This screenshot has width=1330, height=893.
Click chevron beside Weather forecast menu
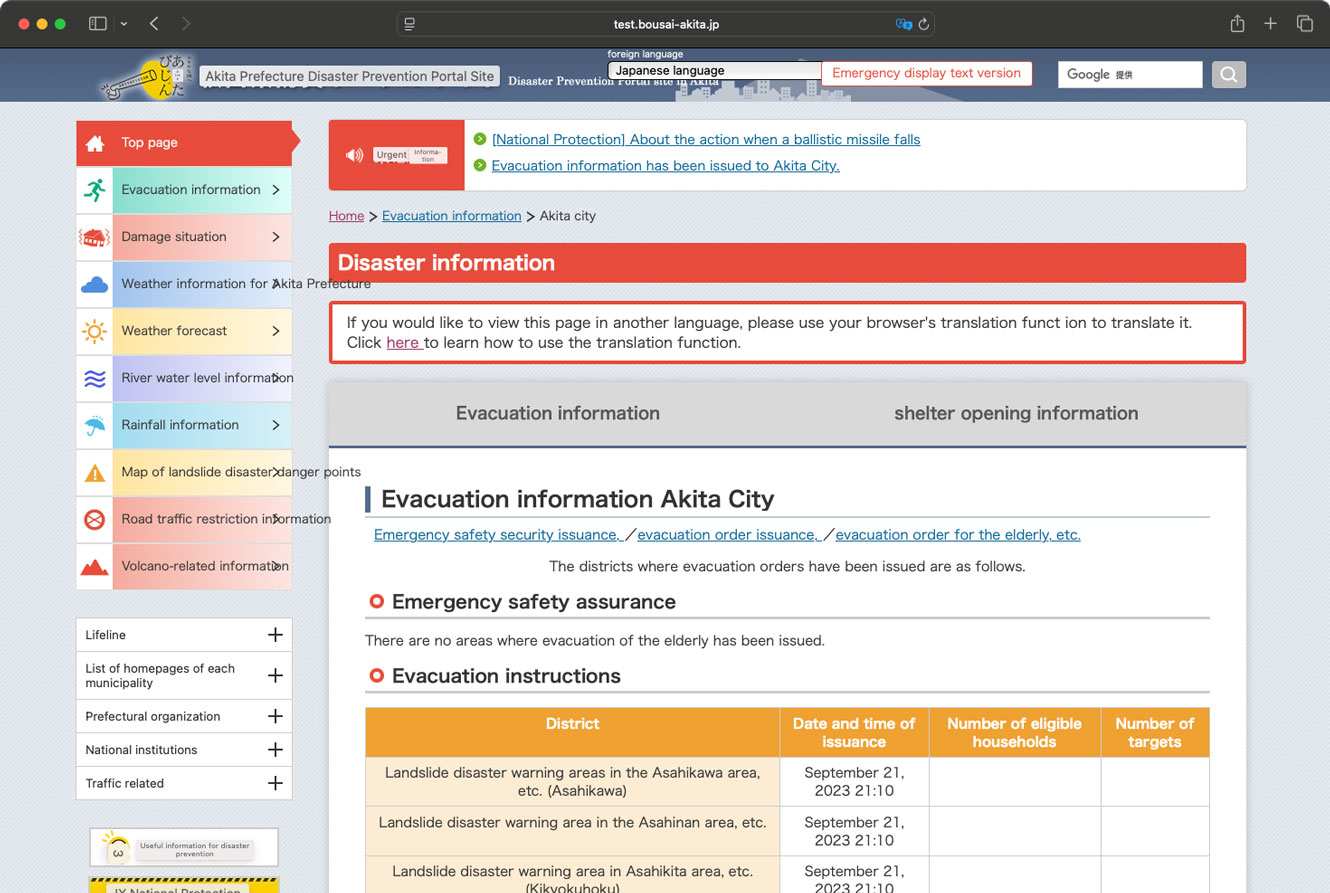tap(275, 331)
